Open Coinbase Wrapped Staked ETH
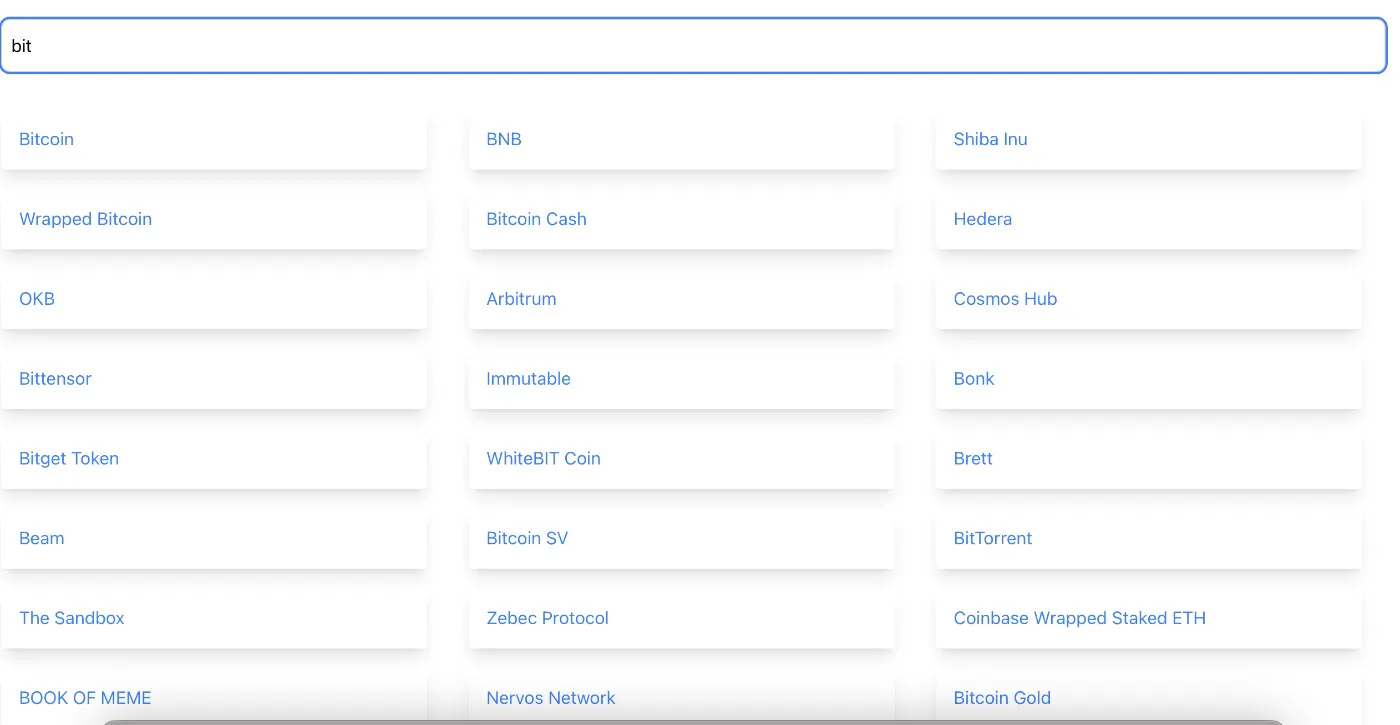Screen dimensions: 1400x725 click(1080, 618)
